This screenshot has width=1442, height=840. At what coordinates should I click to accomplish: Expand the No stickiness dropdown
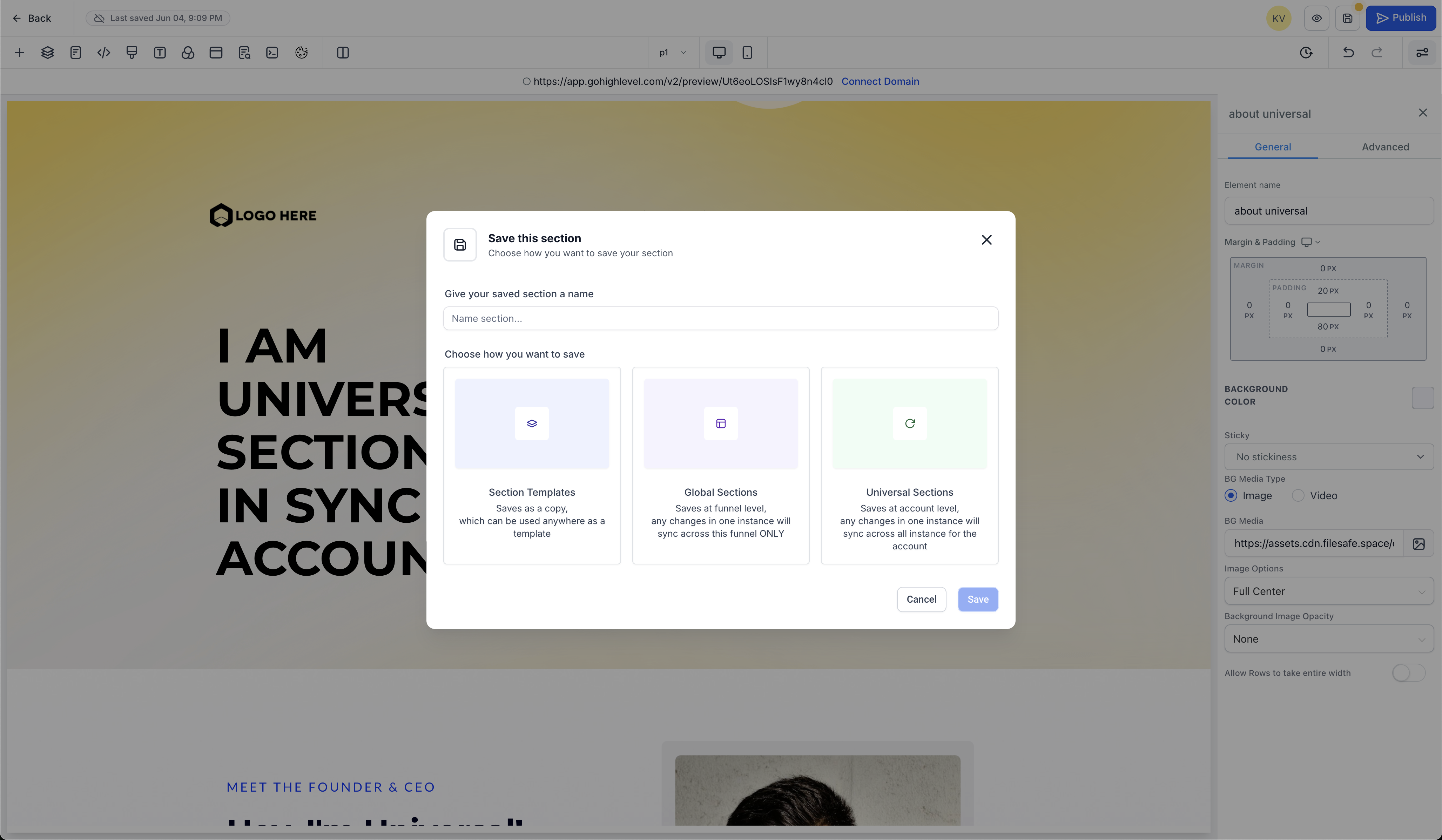pyautogui.click(x=1329, y=456)
